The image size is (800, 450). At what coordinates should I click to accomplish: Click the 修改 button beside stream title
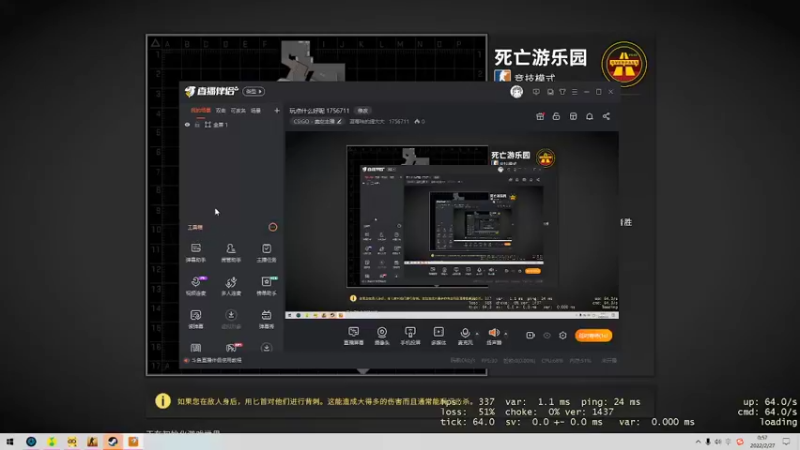click(x=363, y=111)
